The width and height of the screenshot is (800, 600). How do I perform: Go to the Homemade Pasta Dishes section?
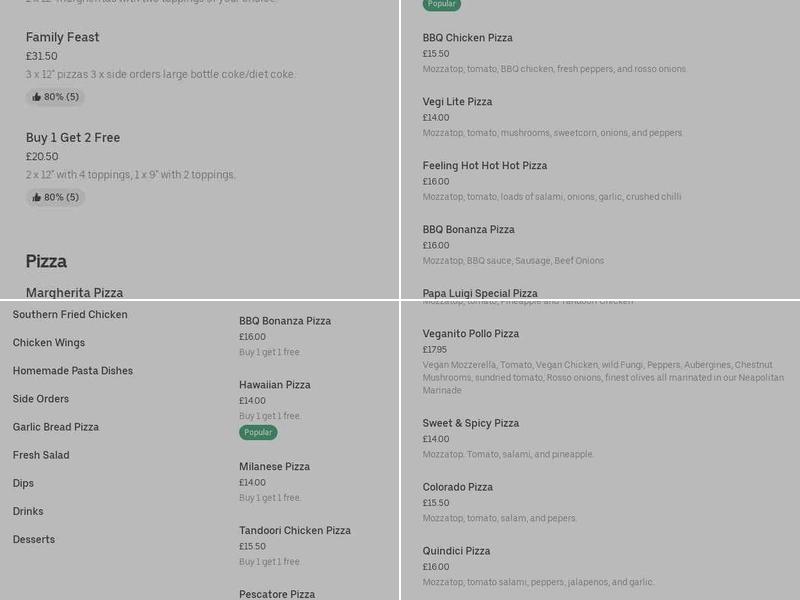pos(73,370)
